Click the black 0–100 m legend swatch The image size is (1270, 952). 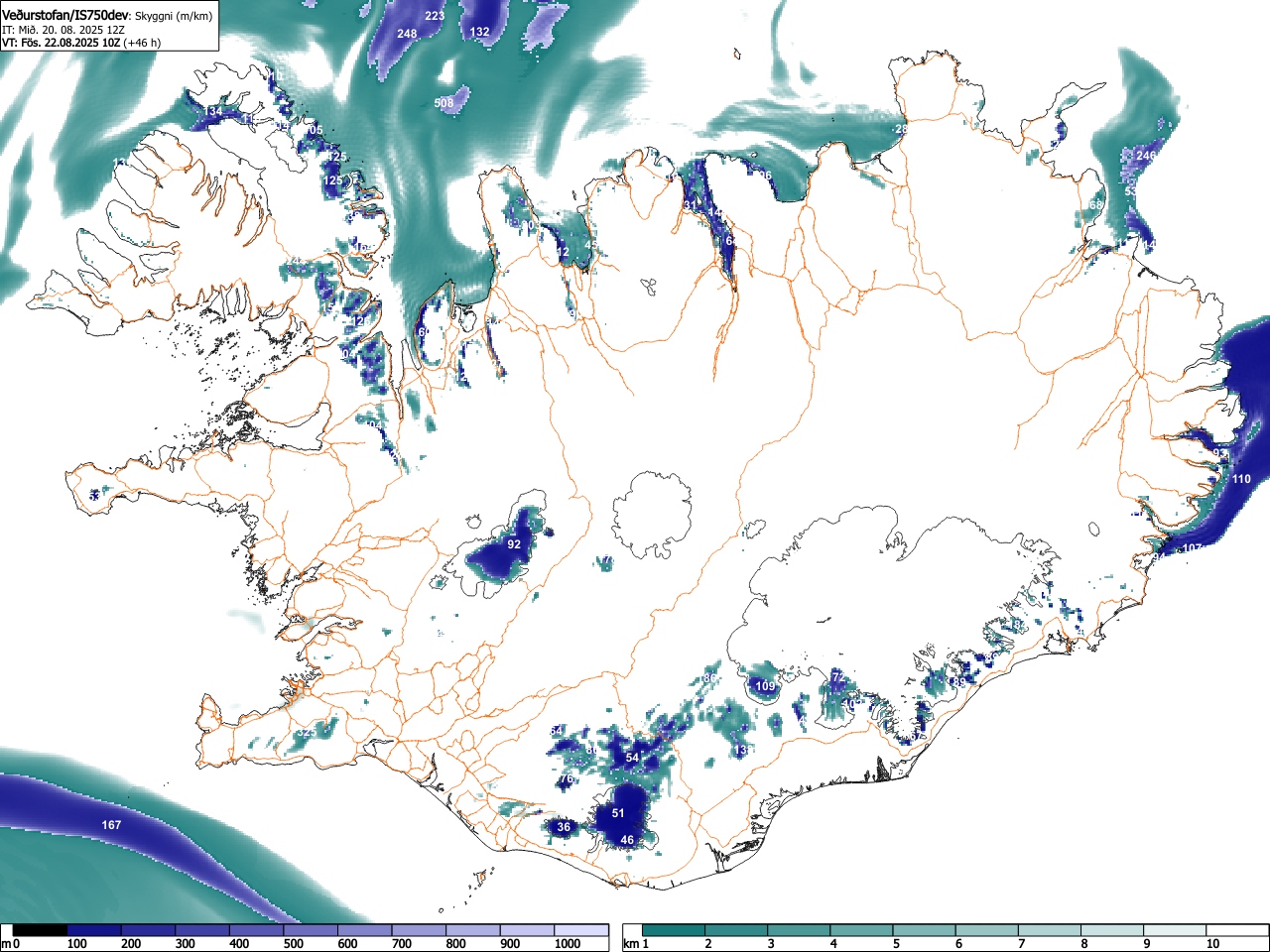[41, 930]
